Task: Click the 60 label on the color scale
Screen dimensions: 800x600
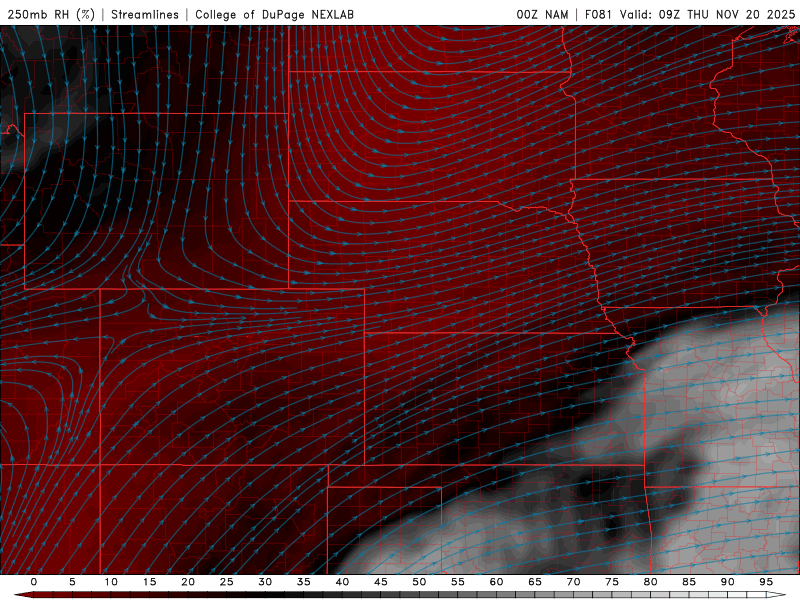Action: click(x=496, y=582)
